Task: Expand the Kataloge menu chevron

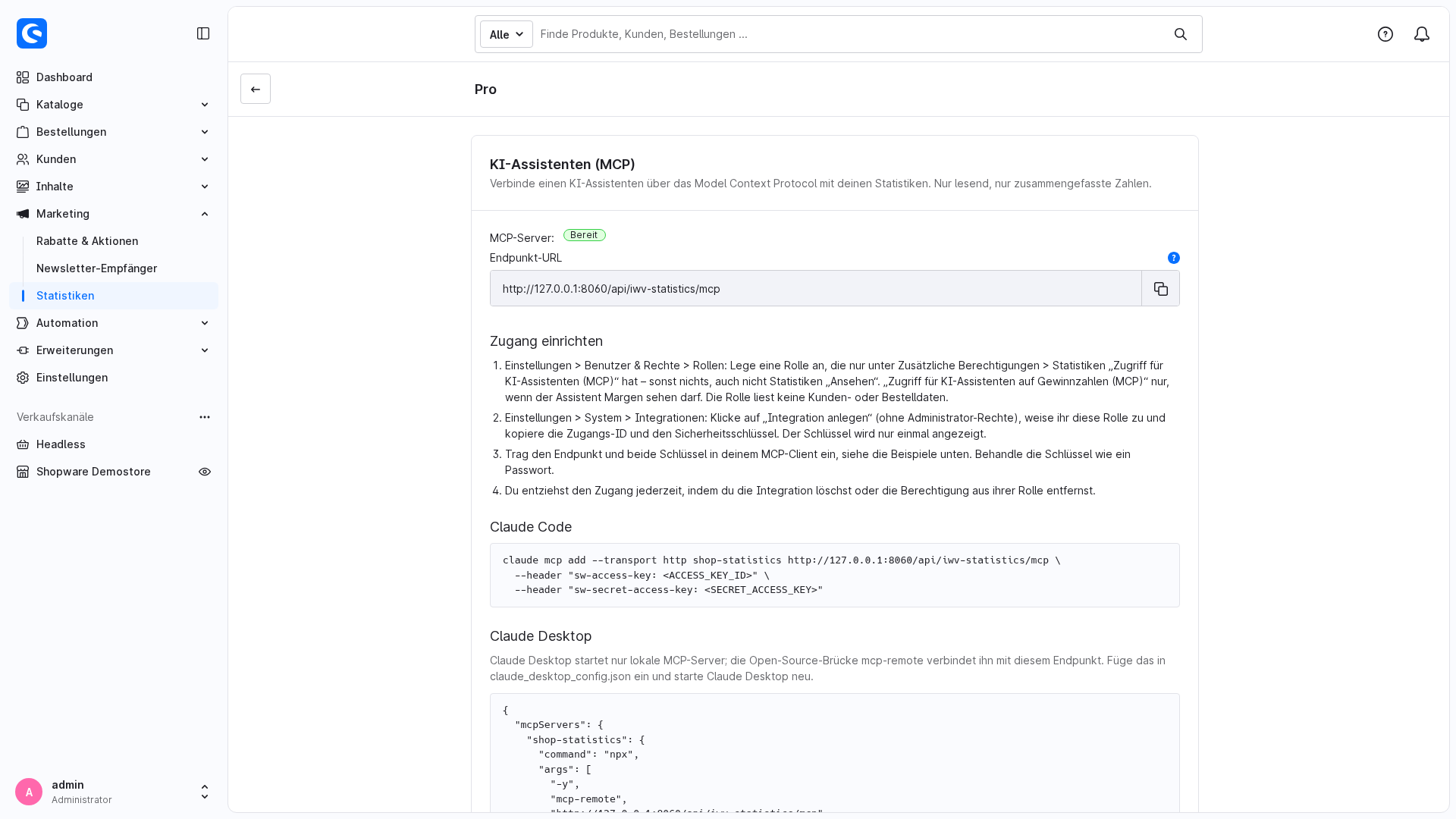Action: [x=205, y=105]
